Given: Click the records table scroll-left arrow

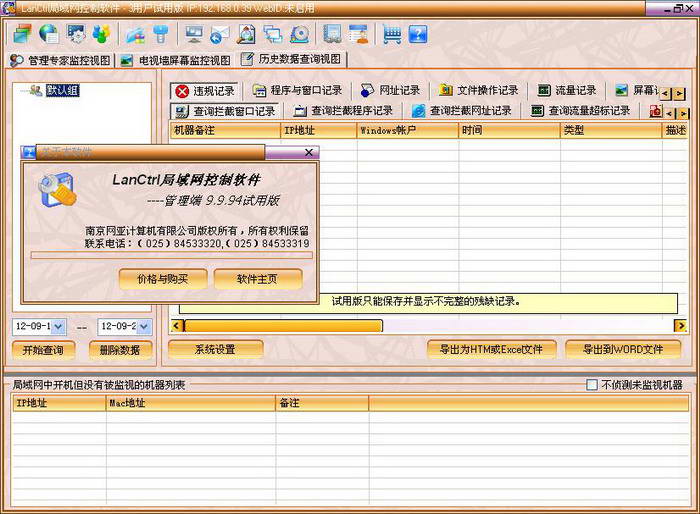Looking at the screenshot, I should tap(176, 326).
